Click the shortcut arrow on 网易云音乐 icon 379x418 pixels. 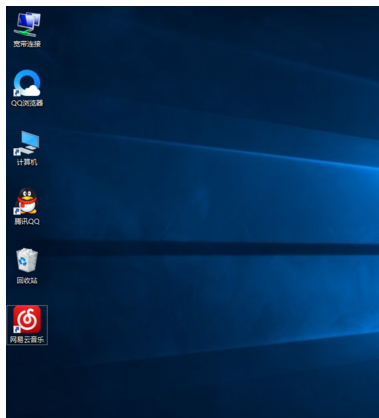pos(17,330)
